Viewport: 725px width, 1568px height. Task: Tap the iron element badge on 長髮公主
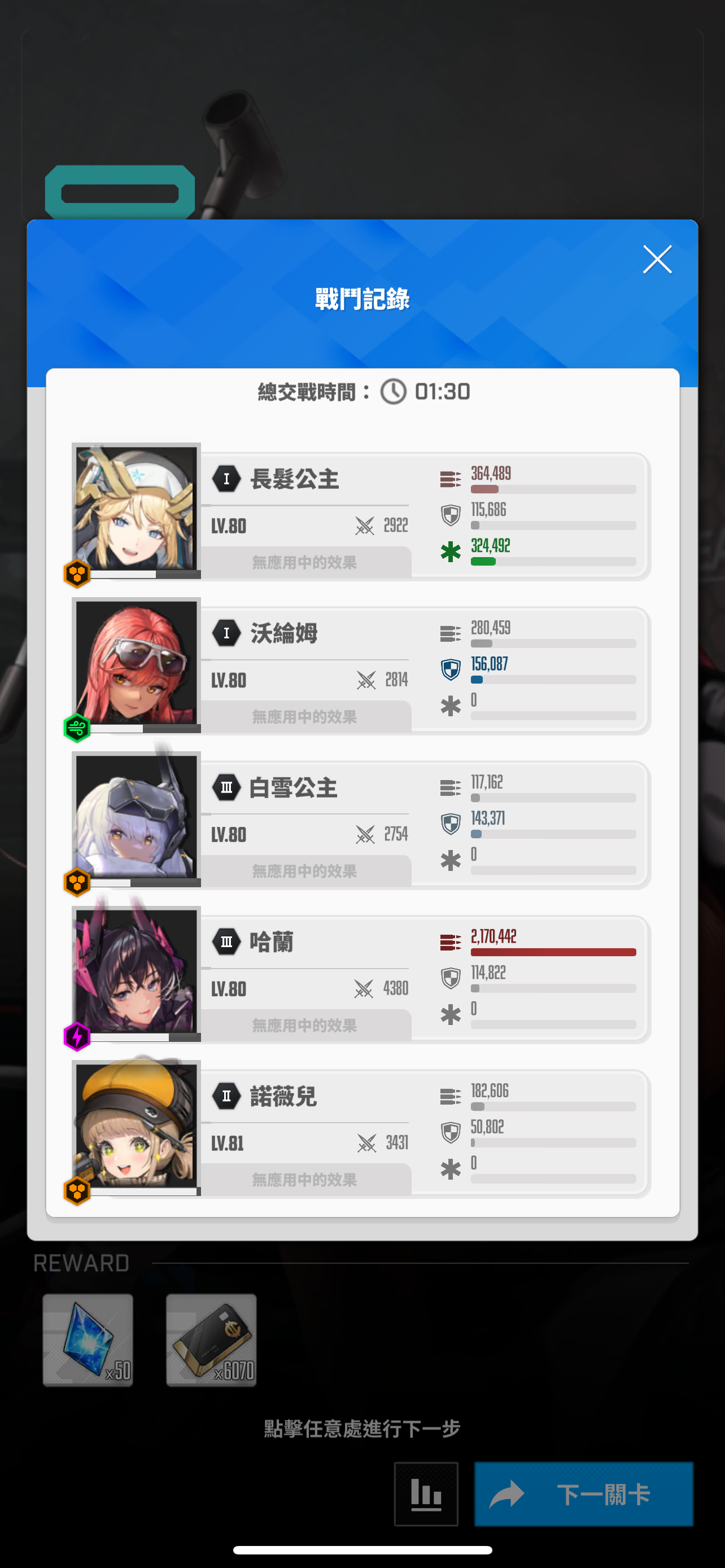[x=77, y=573]
